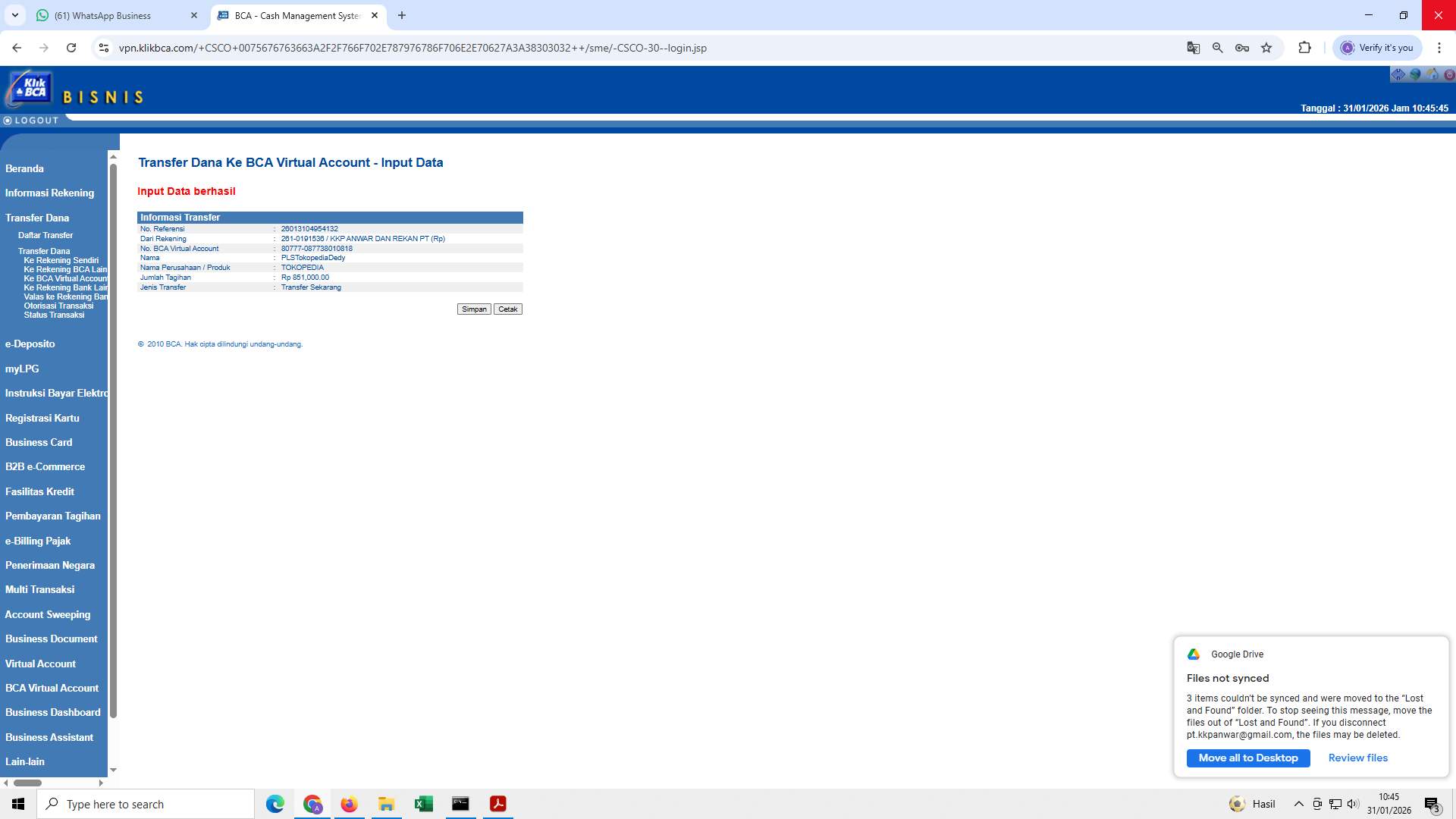
Task: Open saved passwords via the key icon
Action: tap(1241, 47)
